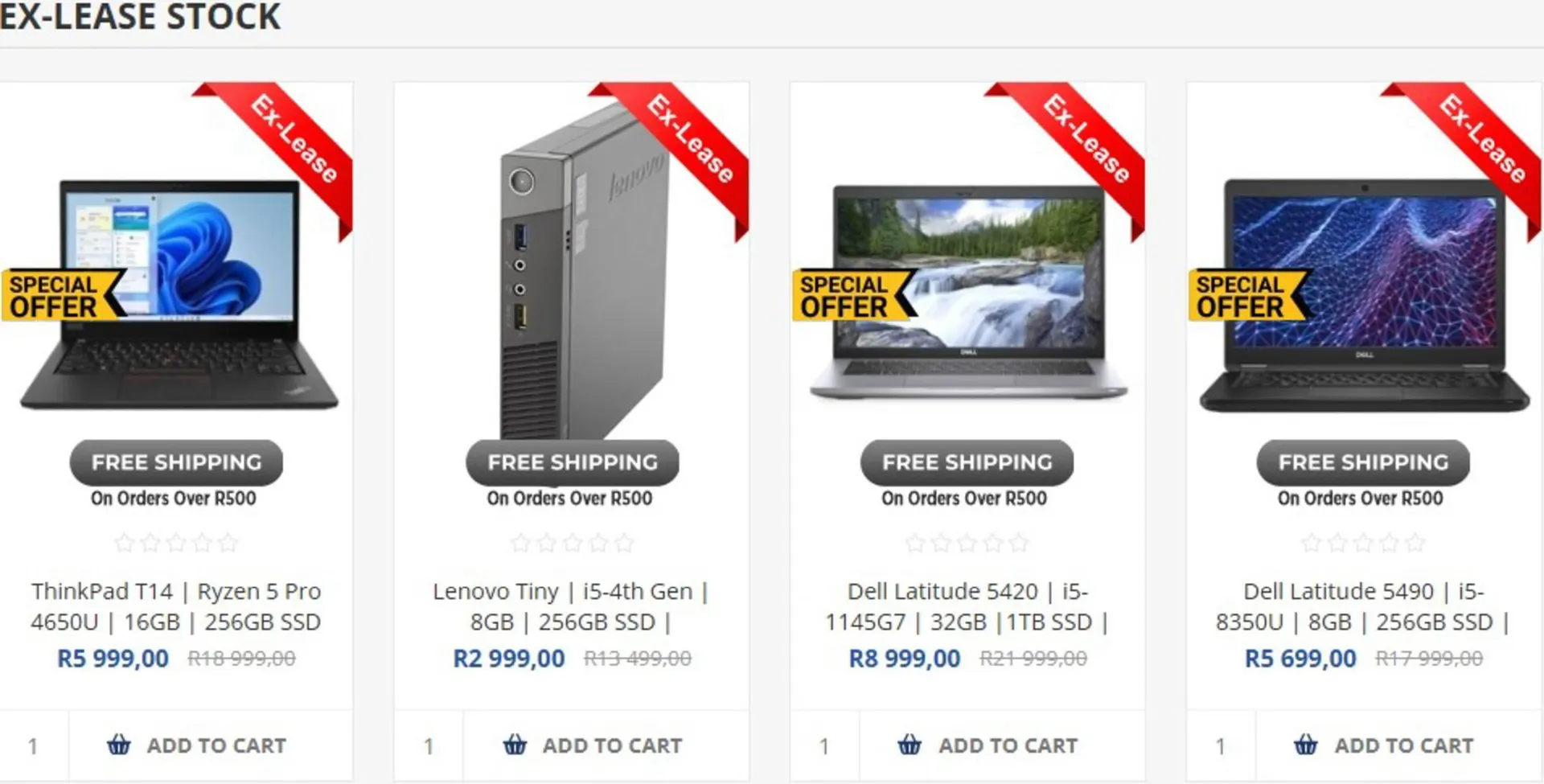Image resolution: width=1544 pixels, height=784 pixels.
Task: Click the cart basket icon for ThinkPad T14
Action: tap(119, 745)
